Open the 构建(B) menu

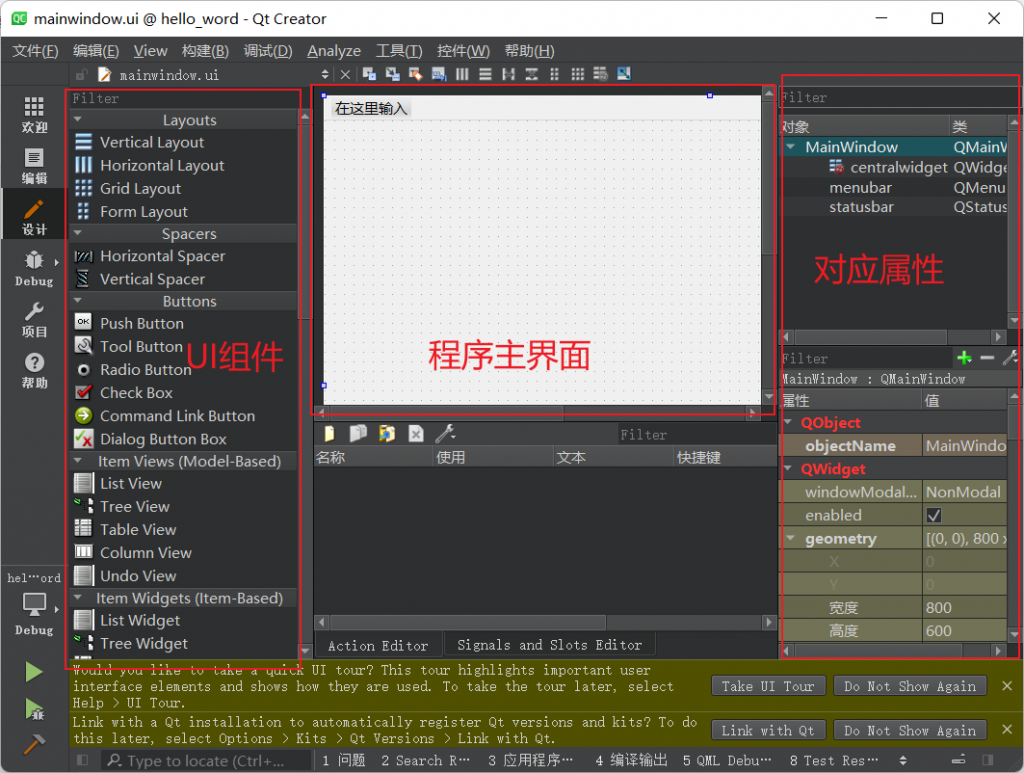point(205,51)
